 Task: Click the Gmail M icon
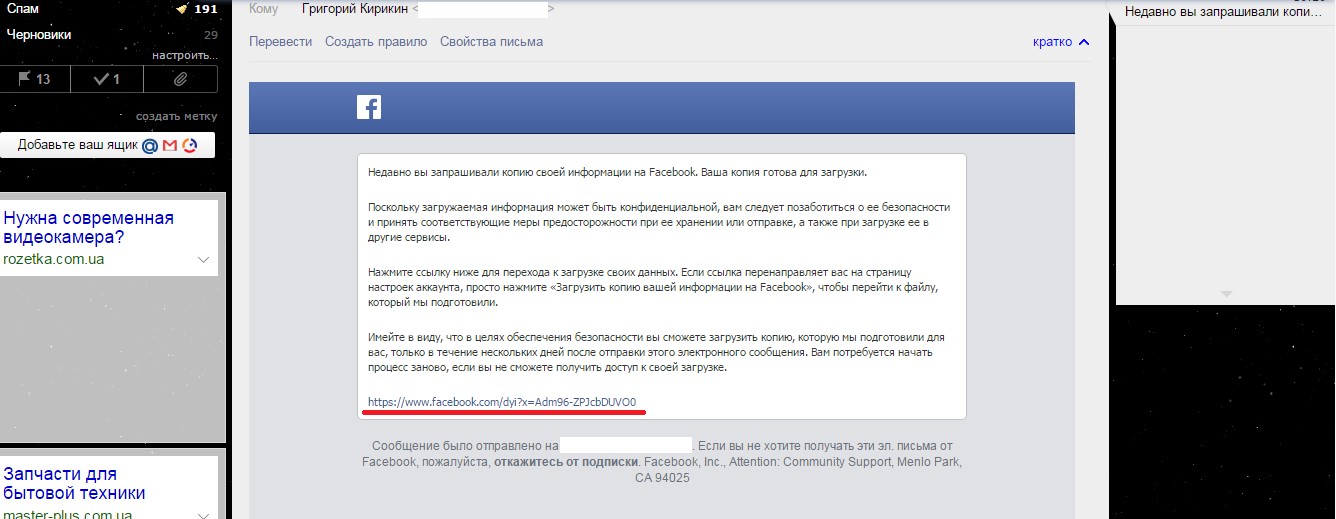tap(170, 146)
